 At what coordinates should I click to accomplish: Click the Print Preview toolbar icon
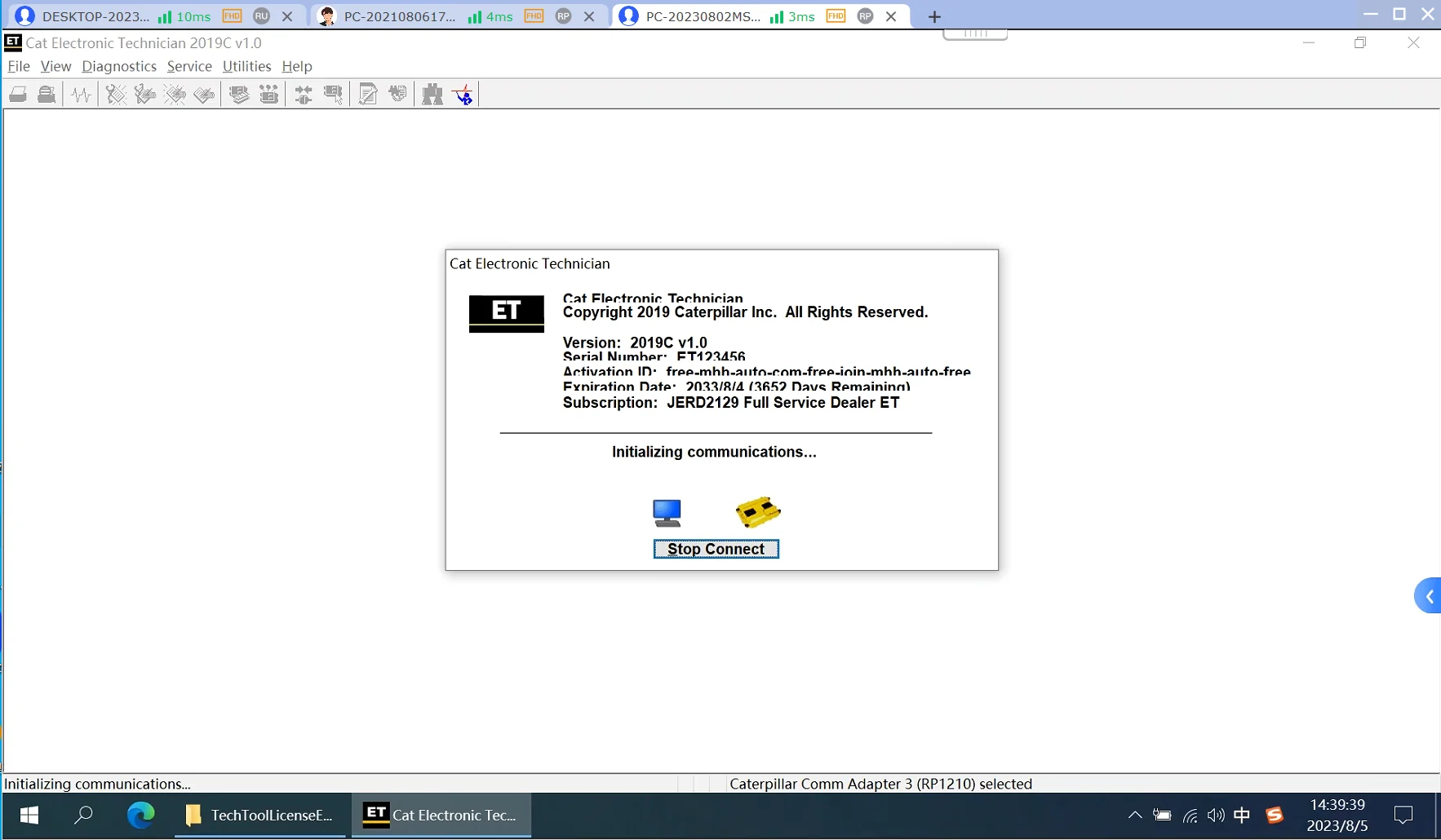pos(47,95)
